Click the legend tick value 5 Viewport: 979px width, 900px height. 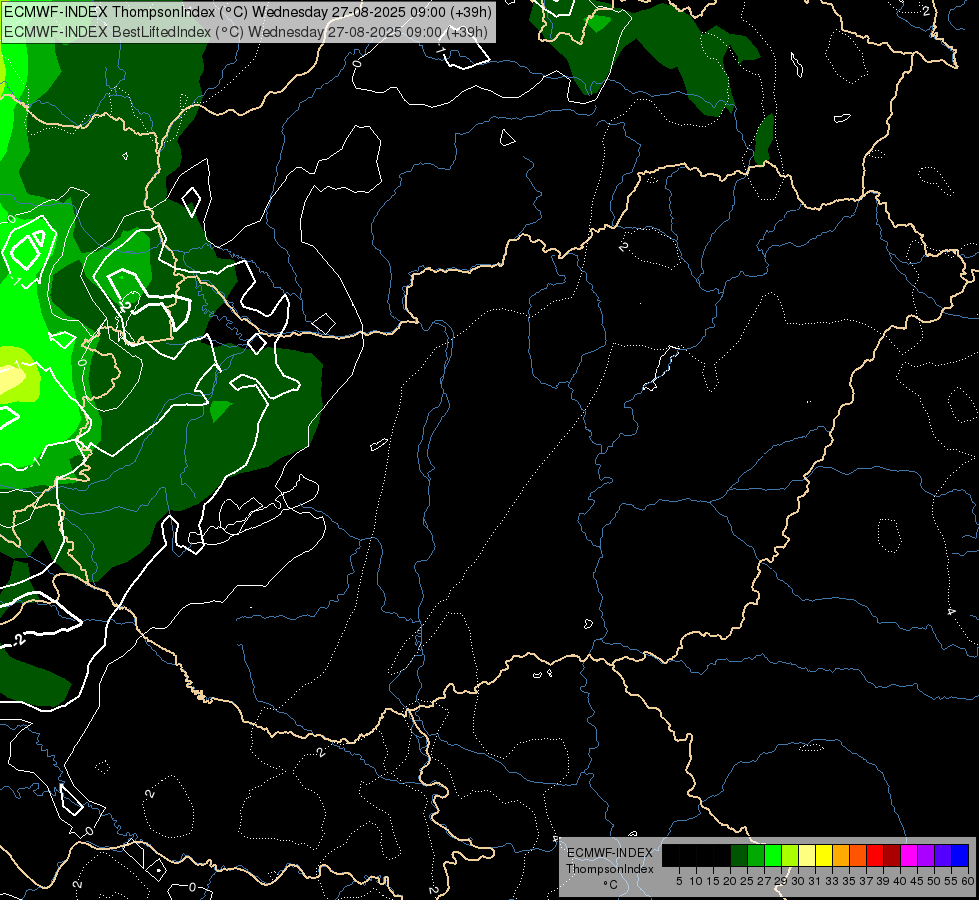(679, 881)
